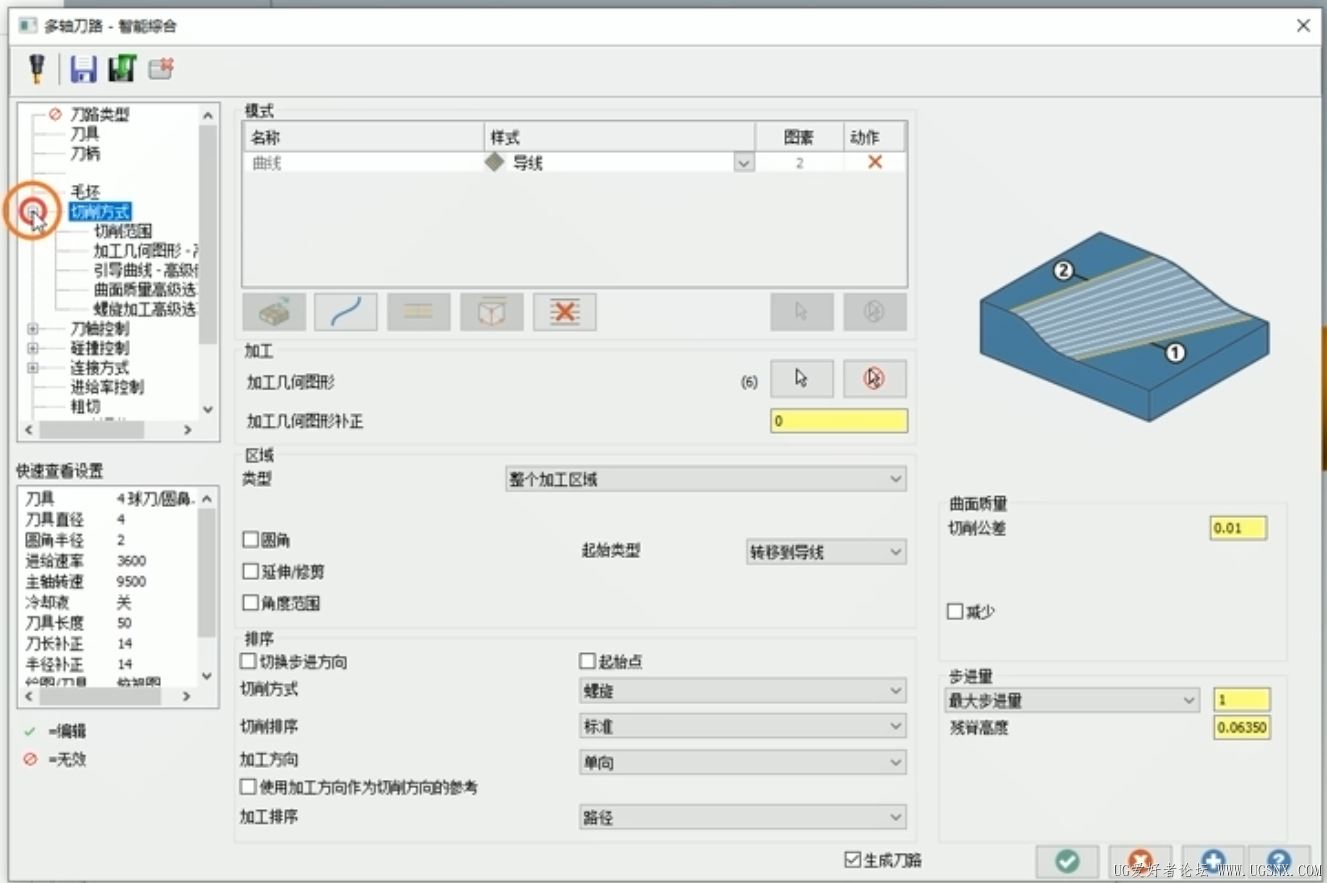1327x883 pixels.
Task: Open the 样式 dropdown showing 导线
Action: coord(743,162)
